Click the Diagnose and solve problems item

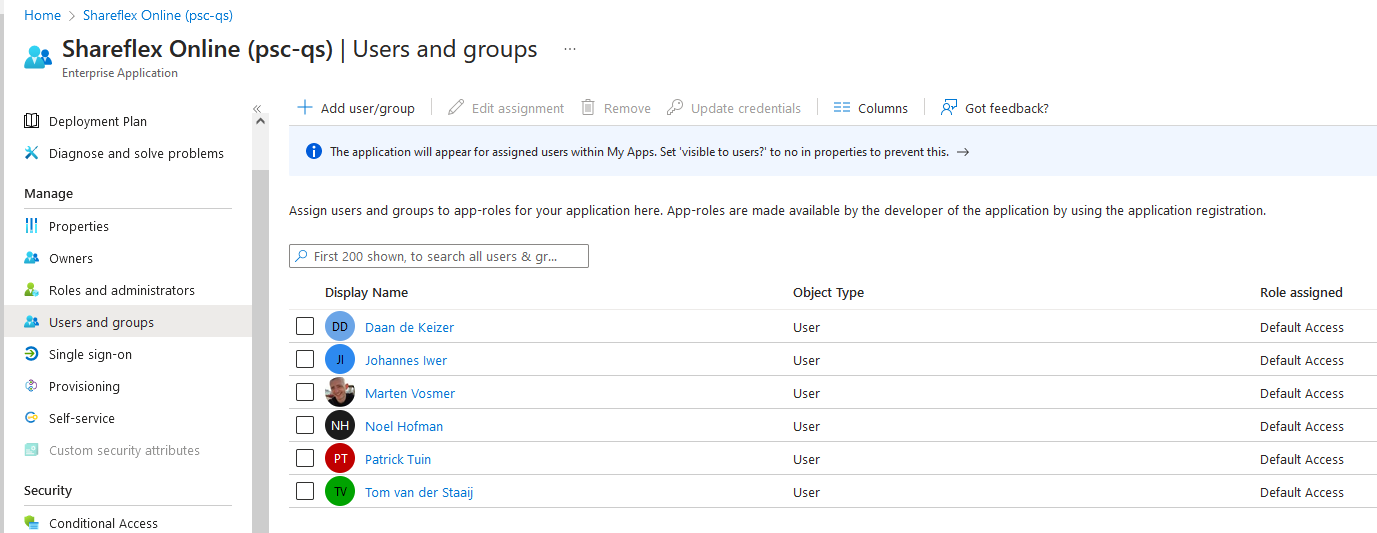pos(136,153)
